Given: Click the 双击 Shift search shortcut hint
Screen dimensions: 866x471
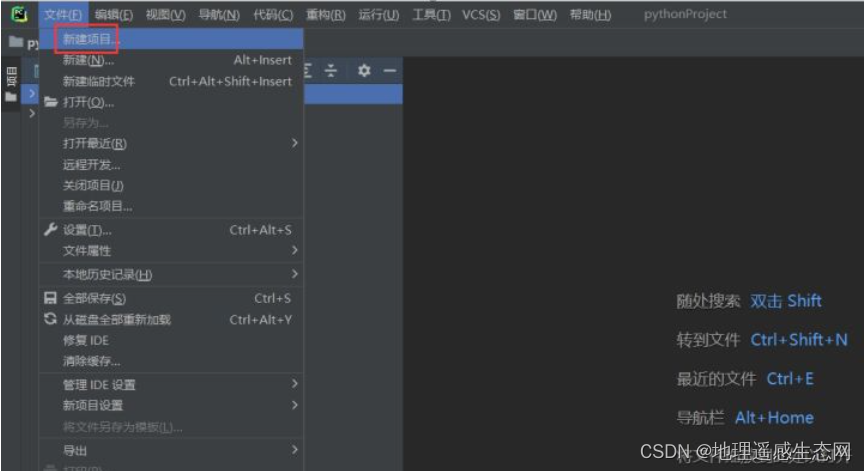Looking at the screenshot, I should pyautogui.click(x=786, y=301).
